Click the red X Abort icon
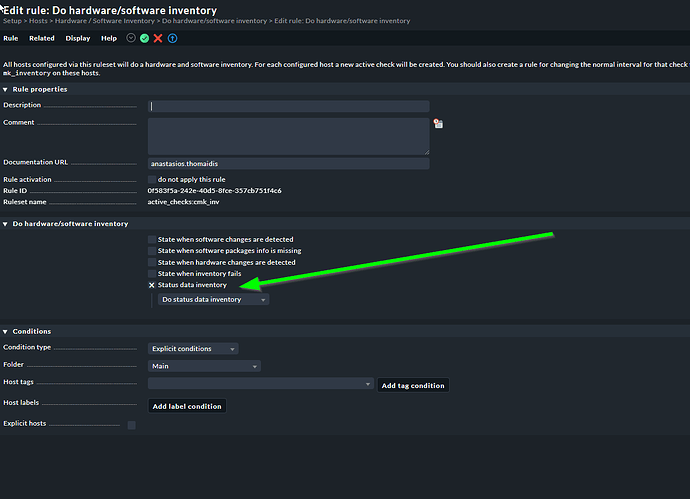Viewport: 690px width, 499px height. [x=158, y=38]
